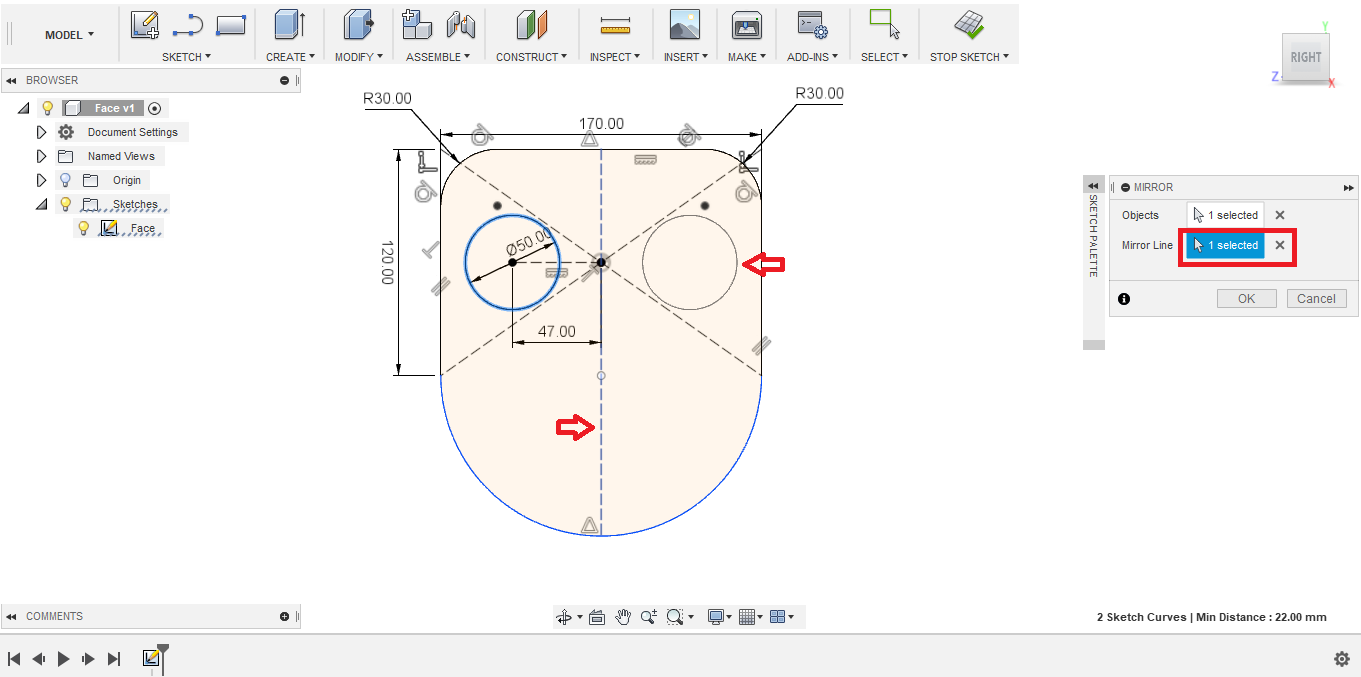Click the Display Settings monitor icon
Screen dimensions: 1361x677
(x=716, y=617)
